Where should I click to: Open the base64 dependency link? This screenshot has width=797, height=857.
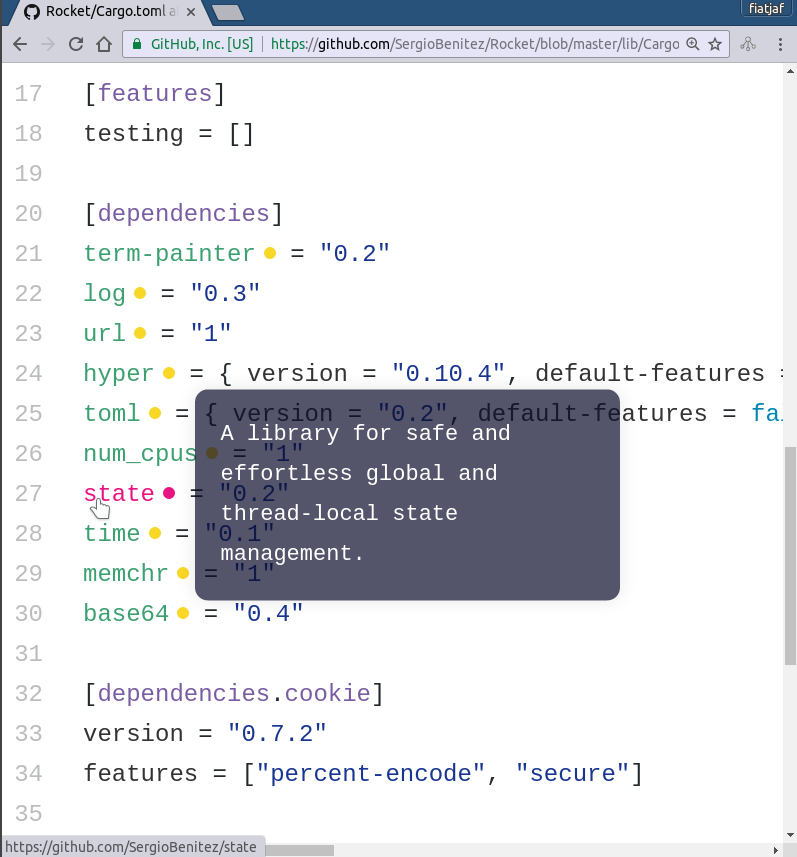pyautogui.click(x=126, y=613)
